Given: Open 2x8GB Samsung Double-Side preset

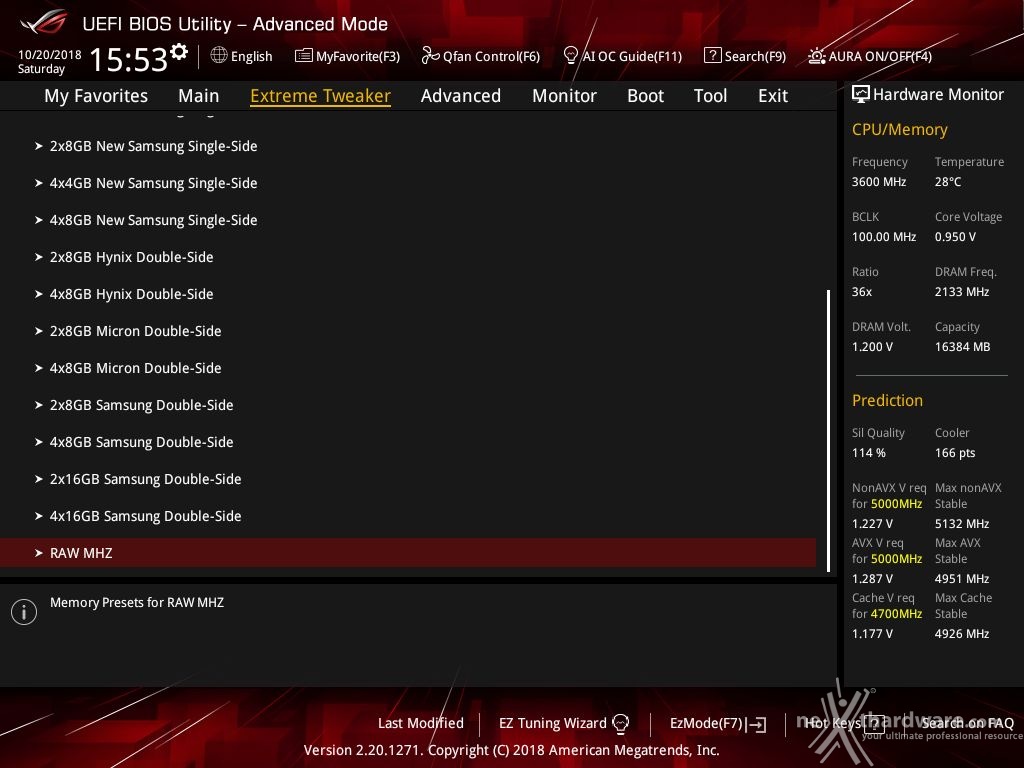Looking at the screenshot, I should [x=408, y=406].
